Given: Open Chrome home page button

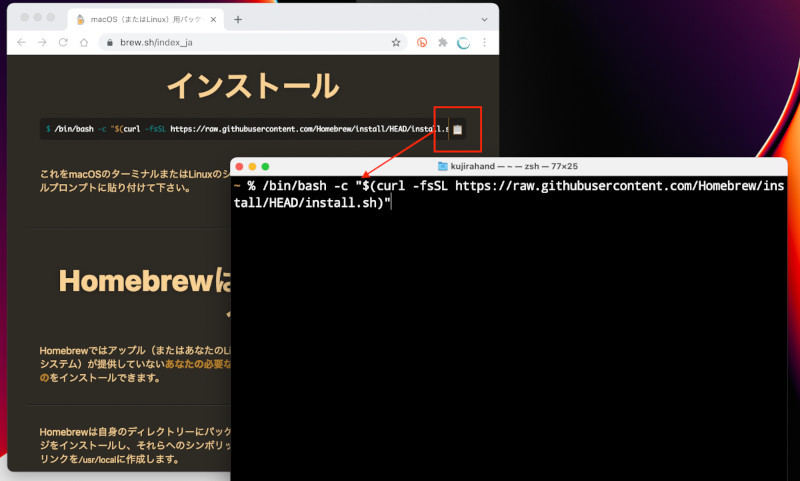Looking at the screenshot, I should [84, 42].
